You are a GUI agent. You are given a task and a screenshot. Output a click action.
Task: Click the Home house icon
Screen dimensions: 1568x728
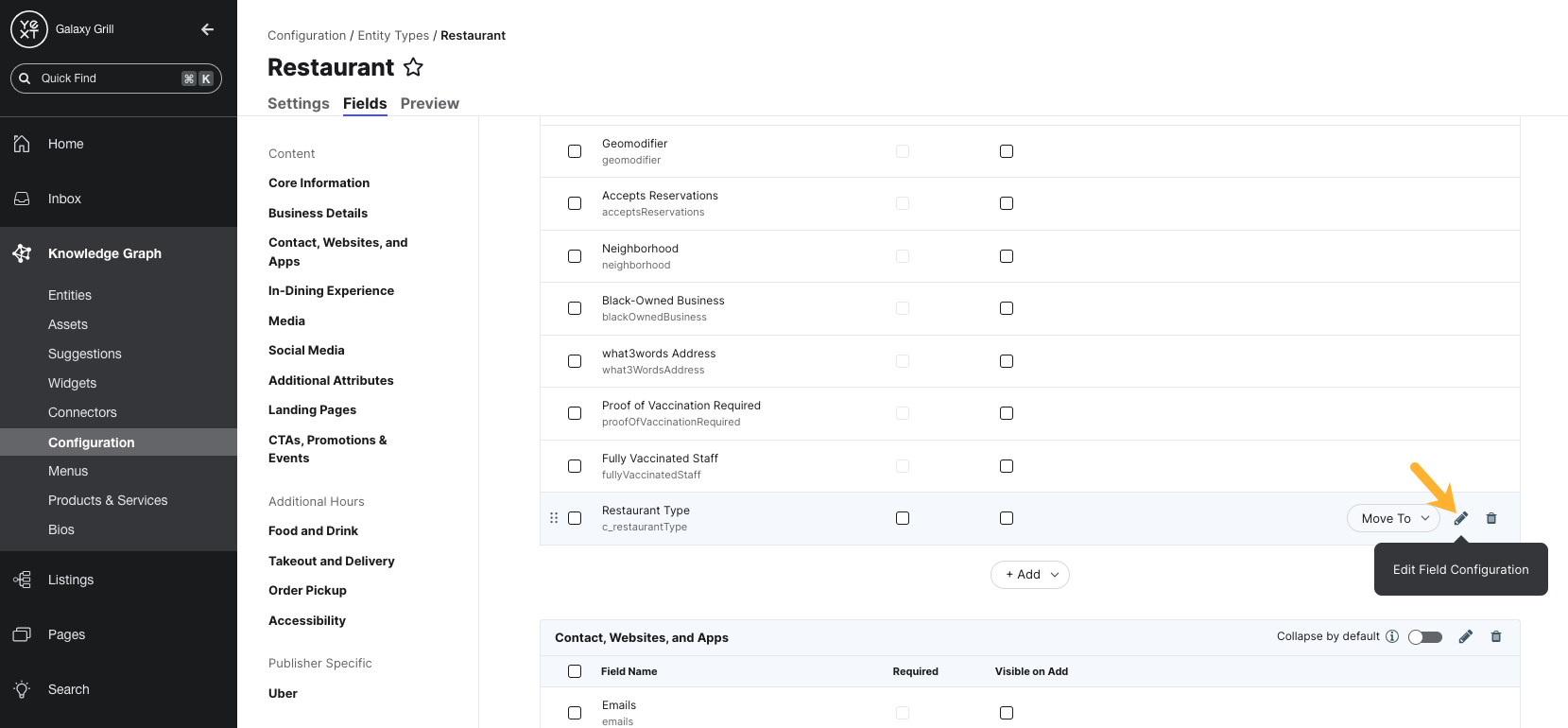click(x=22, y=144)
